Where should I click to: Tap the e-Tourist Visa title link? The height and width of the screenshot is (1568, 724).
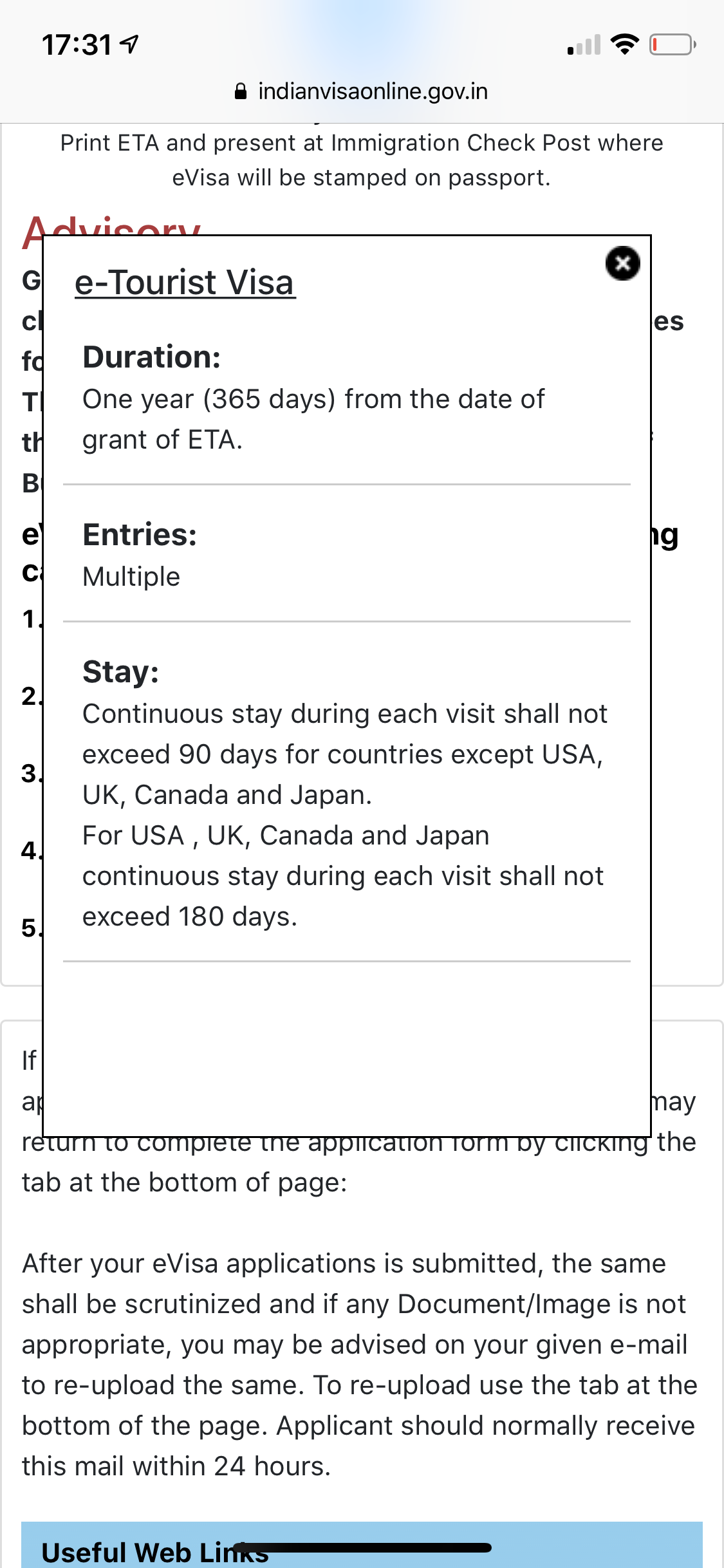pos(185,283)
